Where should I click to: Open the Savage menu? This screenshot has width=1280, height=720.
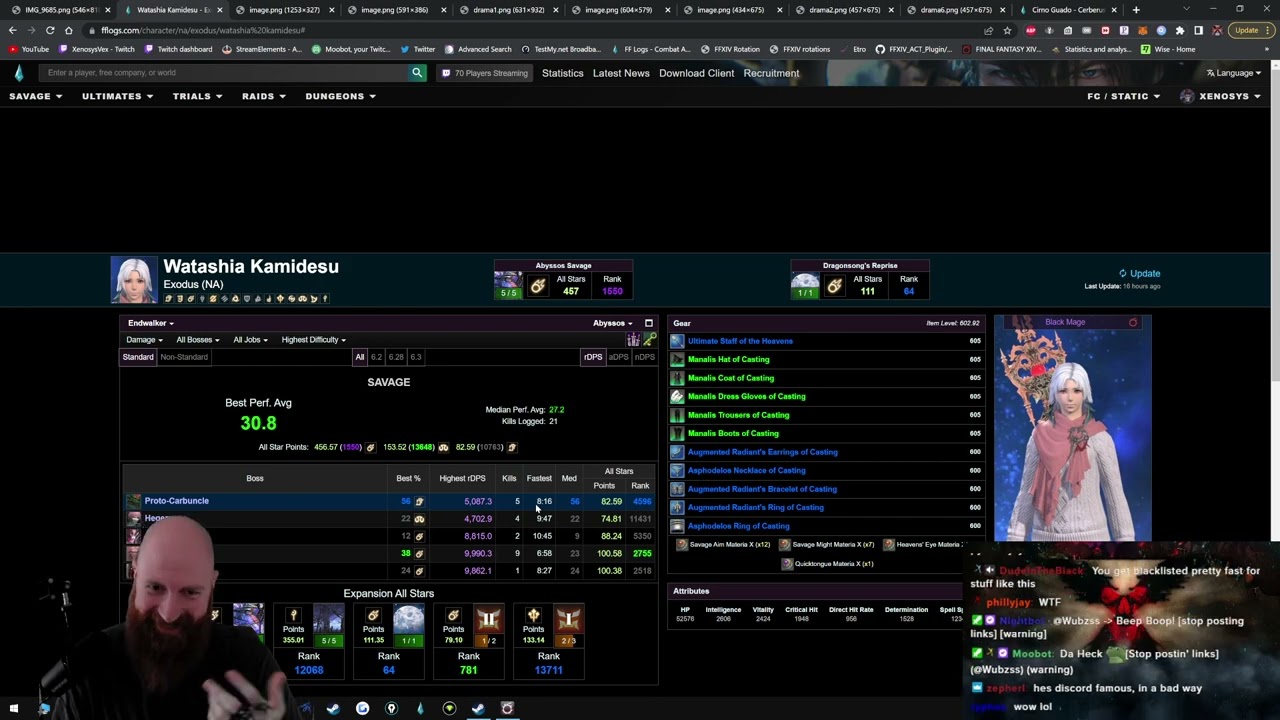pyautogui.click(x=36, y=96)
